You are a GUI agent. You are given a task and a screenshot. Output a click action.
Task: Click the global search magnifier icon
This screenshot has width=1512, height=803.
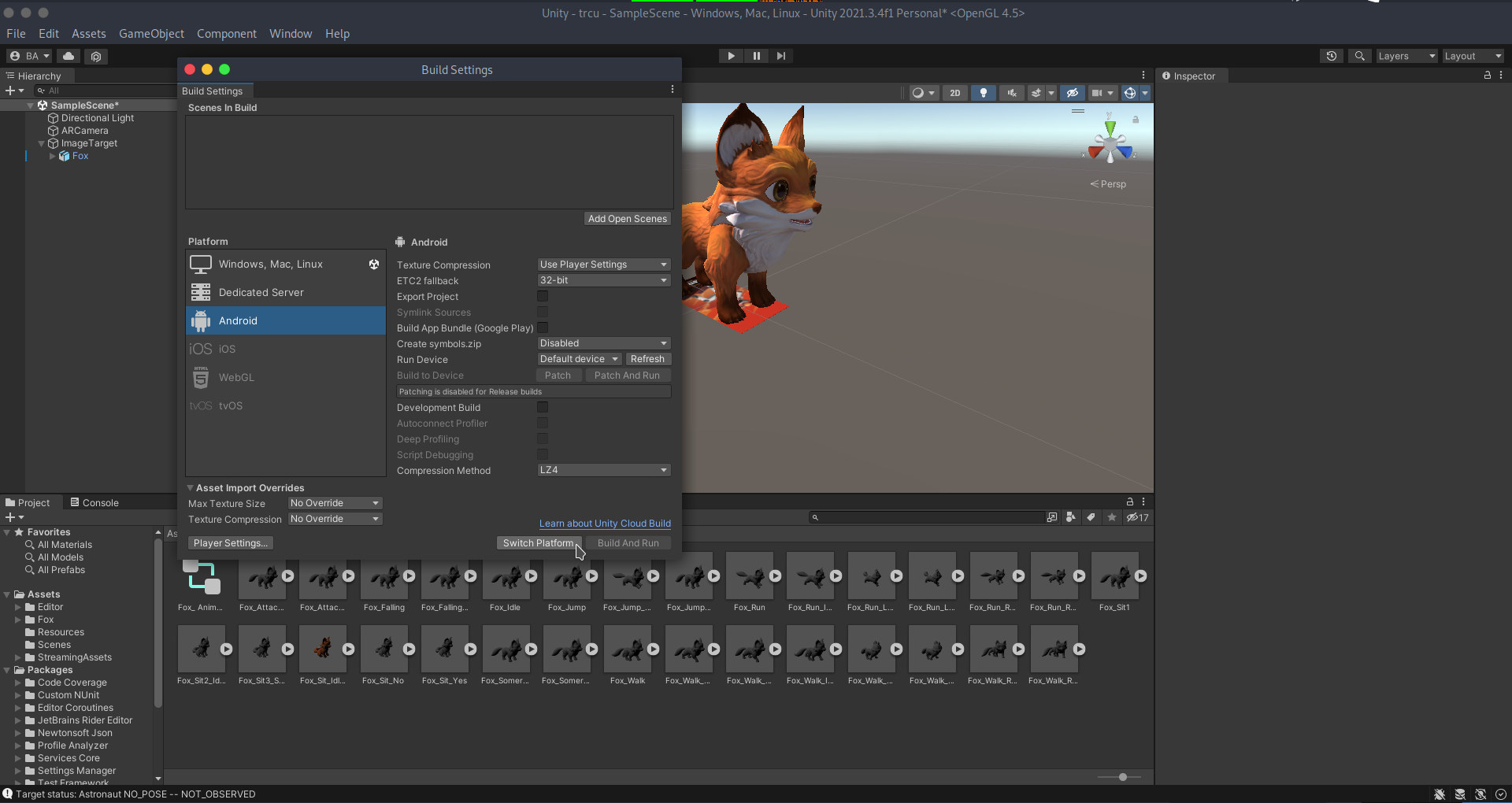[x=1359, y=56]
